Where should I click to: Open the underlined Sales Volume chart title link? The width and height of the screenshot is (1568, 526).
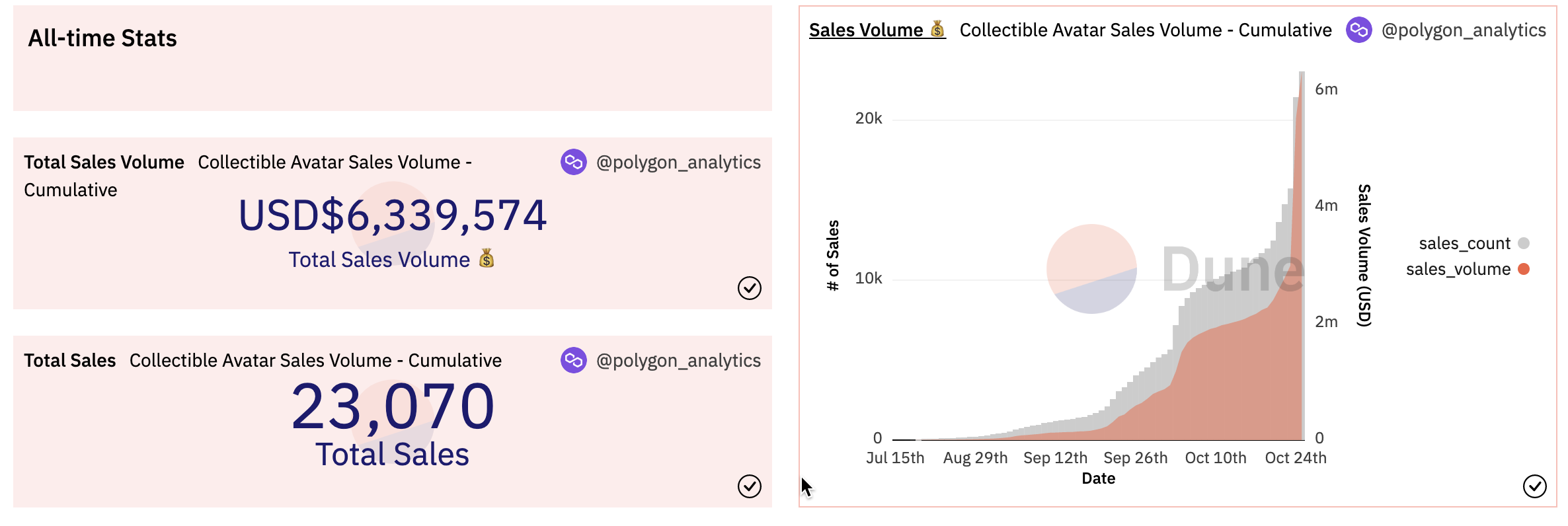coord(866,30)
